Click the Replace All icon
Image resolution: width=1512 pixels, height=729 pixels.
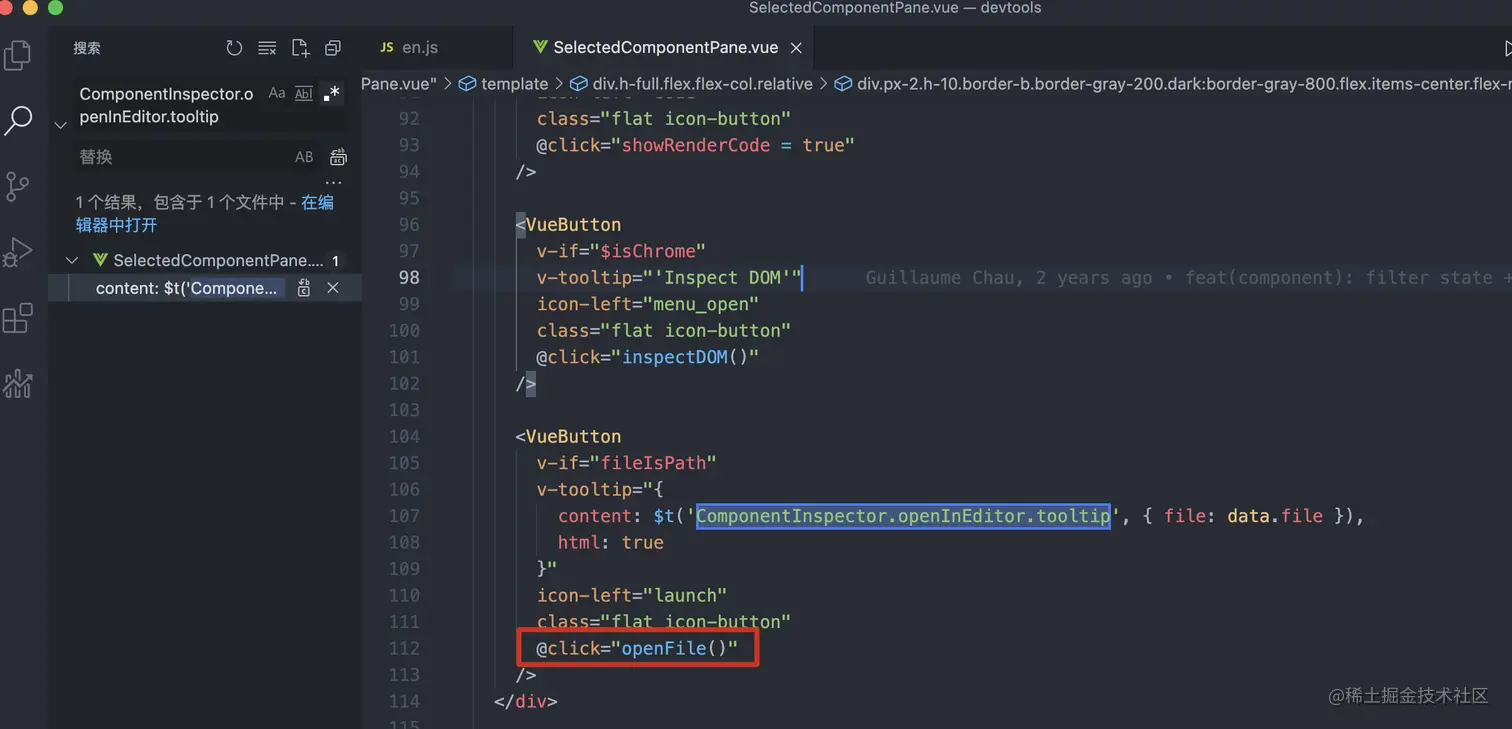(338, 157)
